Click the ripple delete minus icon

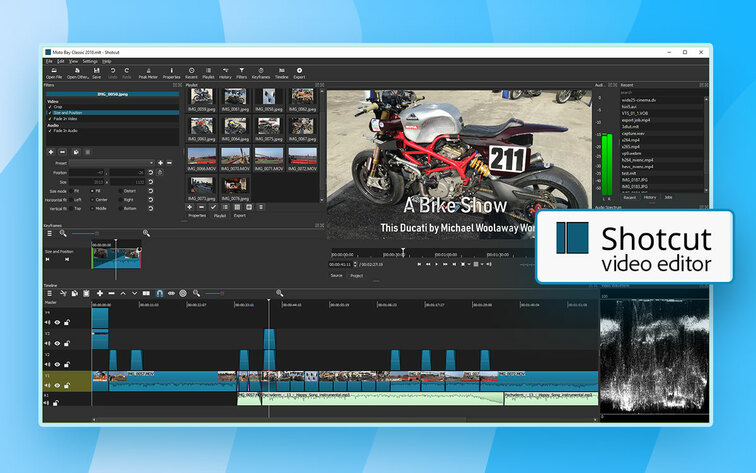point(111,293)
